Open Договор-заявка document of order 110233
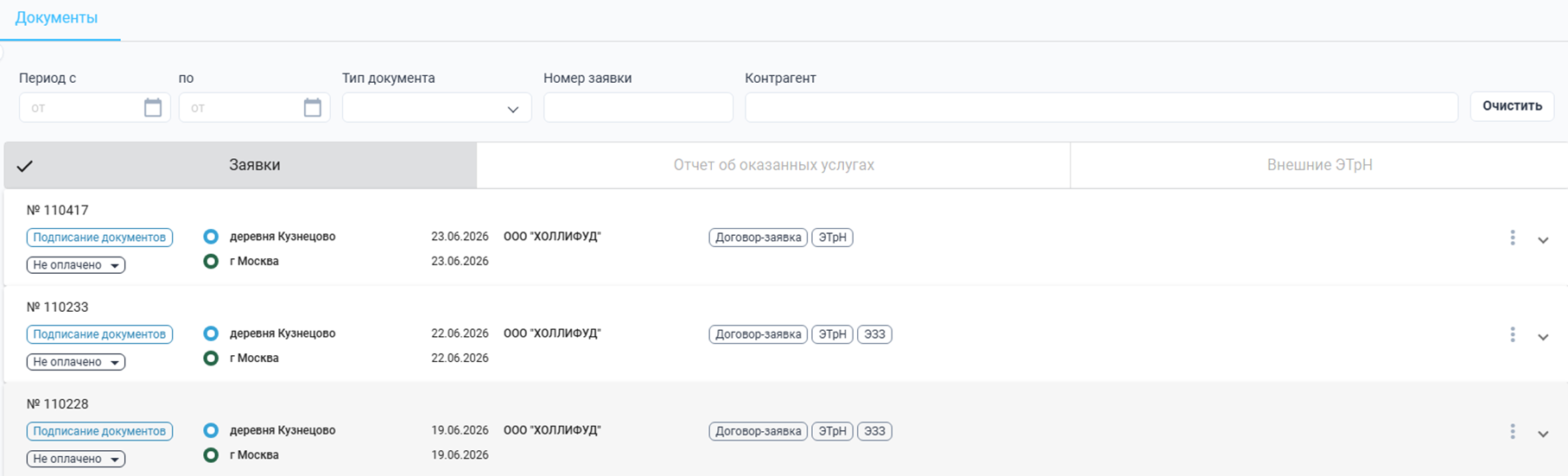 pyautogui.click(x=759, y=334)
